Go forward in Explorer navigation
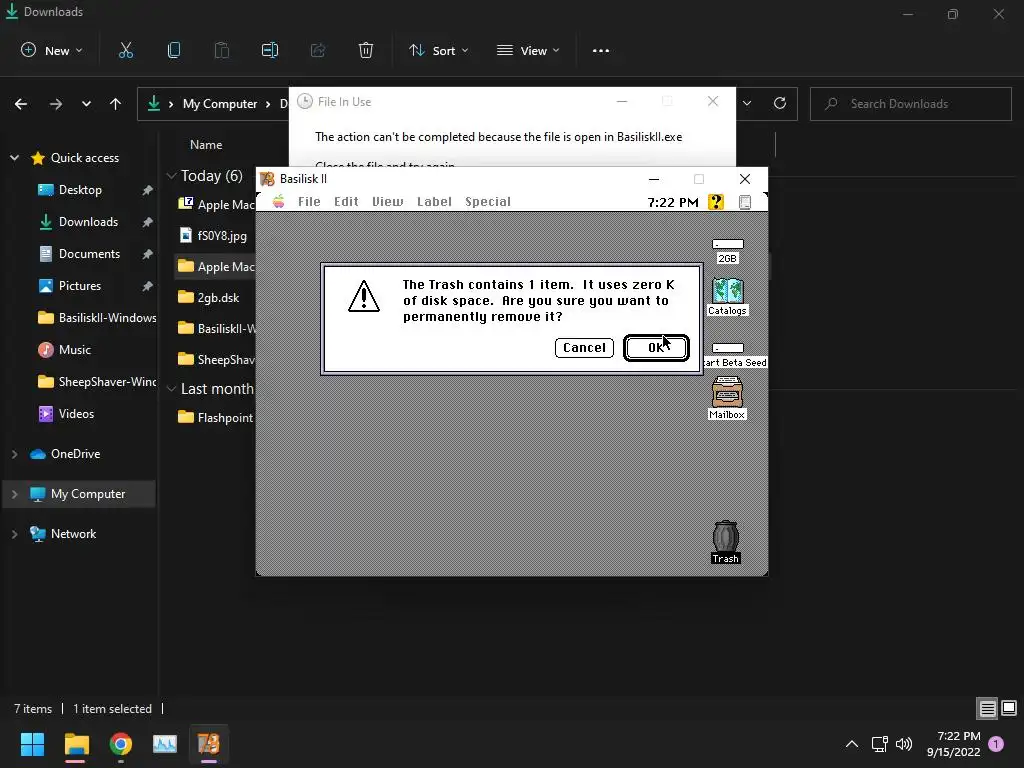 (x=56, y=104)
